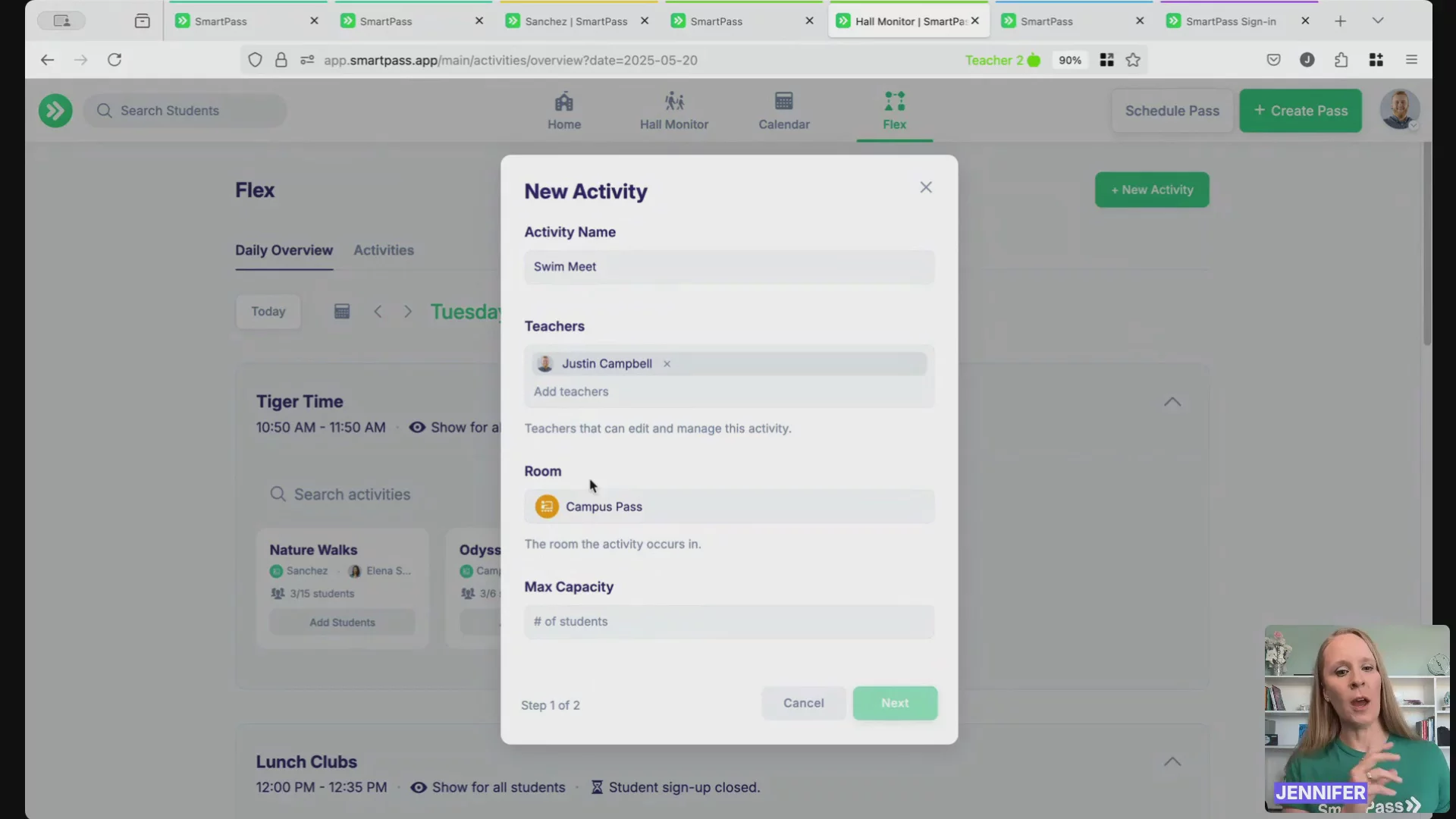The image size is (1456, 819).
Task: Click the Campus Pass room icon
Action: click(547, 507)
